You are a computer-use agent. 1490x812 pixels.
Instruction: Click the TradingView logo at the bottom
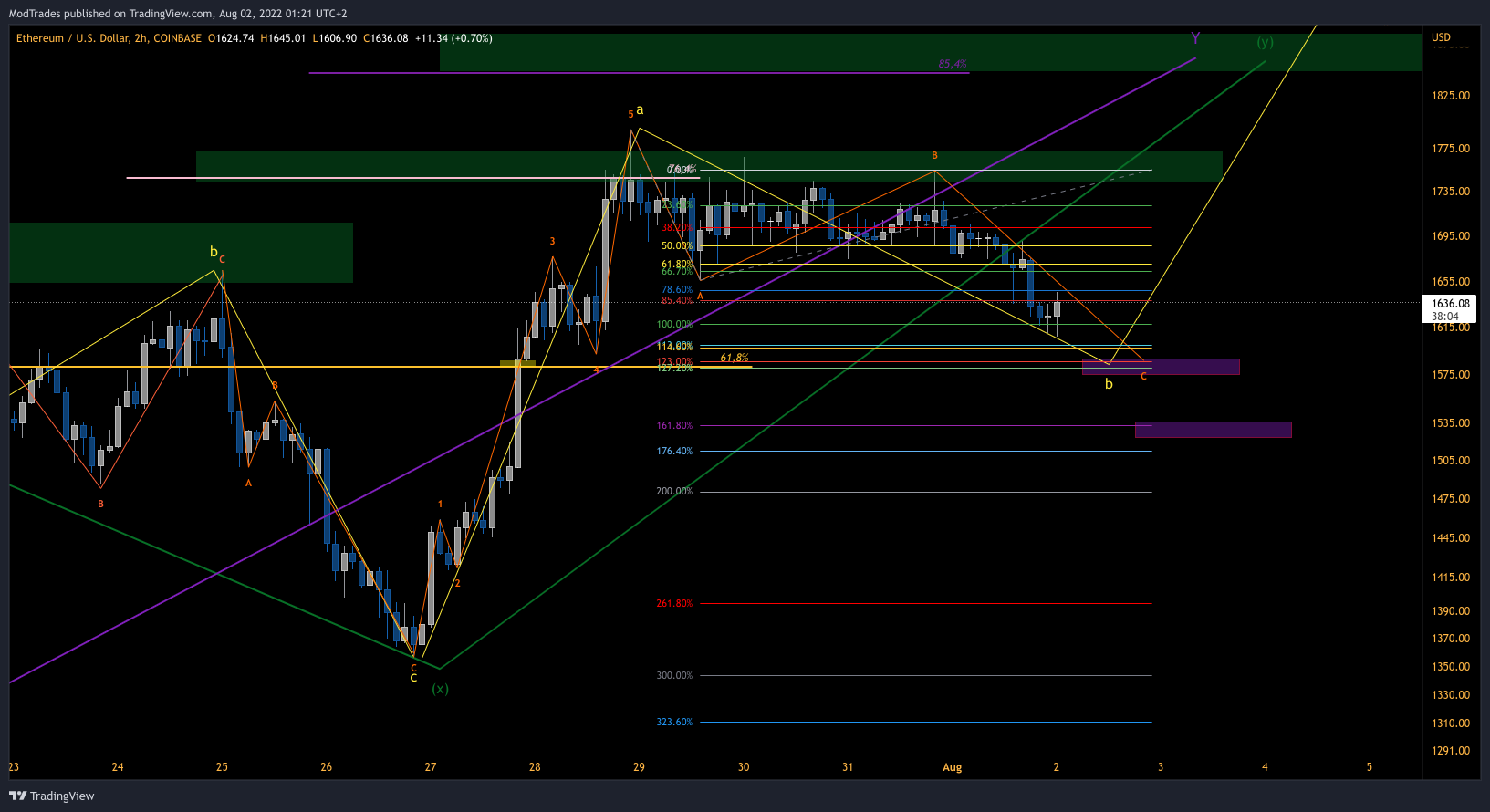pyautogui.click(x=52, y=796)
